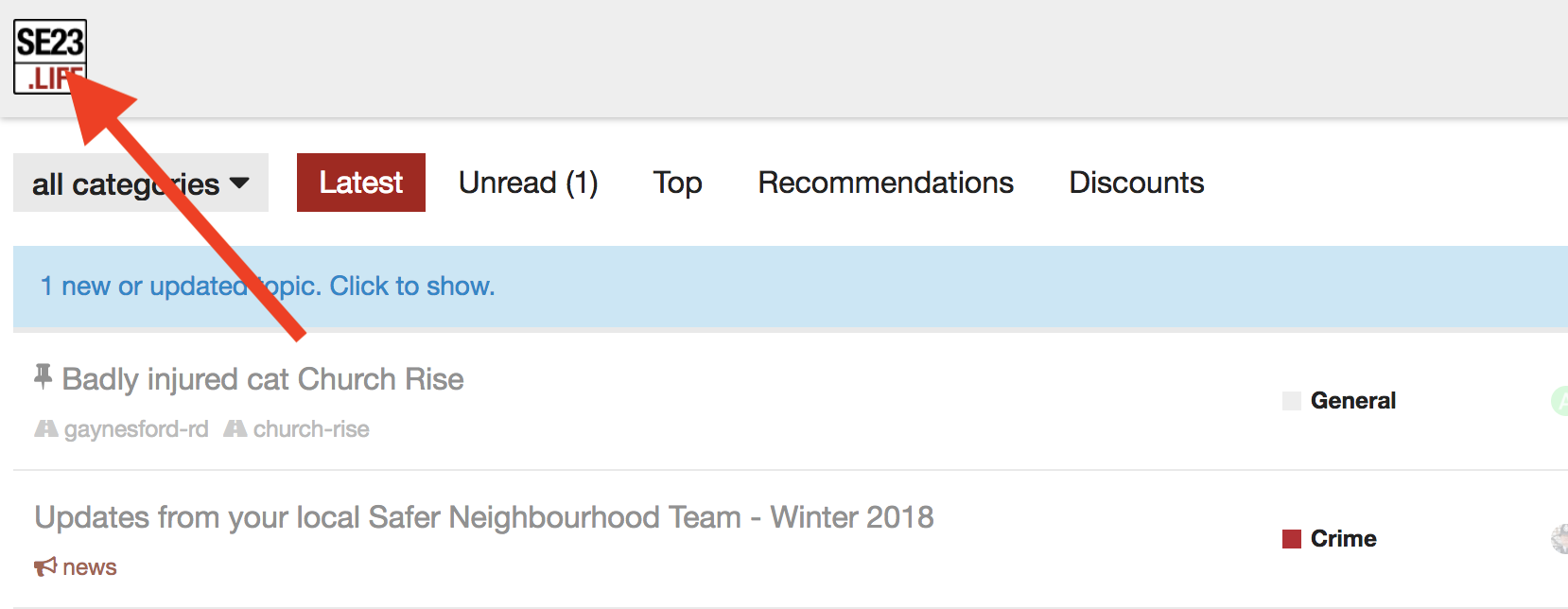Click the megaphone icon beside news
This screenshot has width=1568, height=609.
[45, 567]
